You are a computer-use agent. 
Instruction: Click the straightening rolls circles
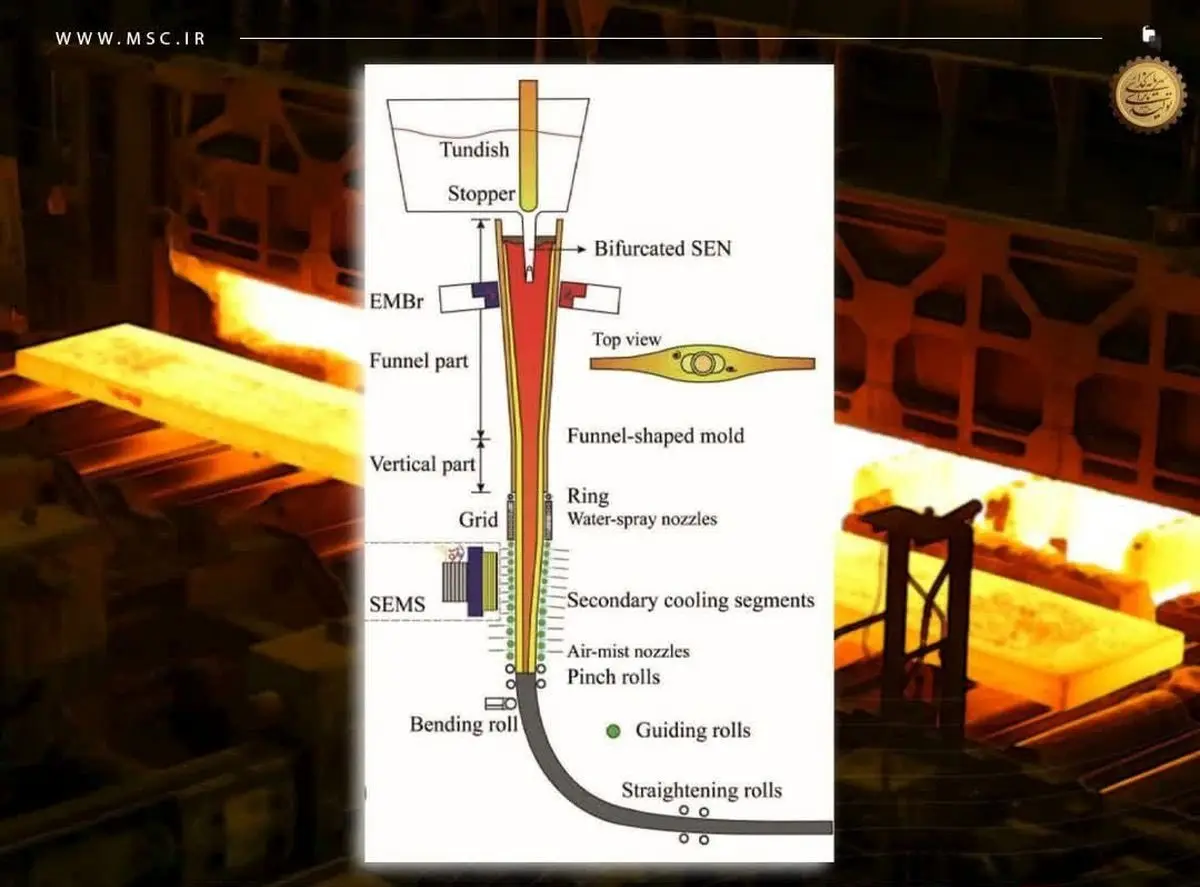point(693,824)
